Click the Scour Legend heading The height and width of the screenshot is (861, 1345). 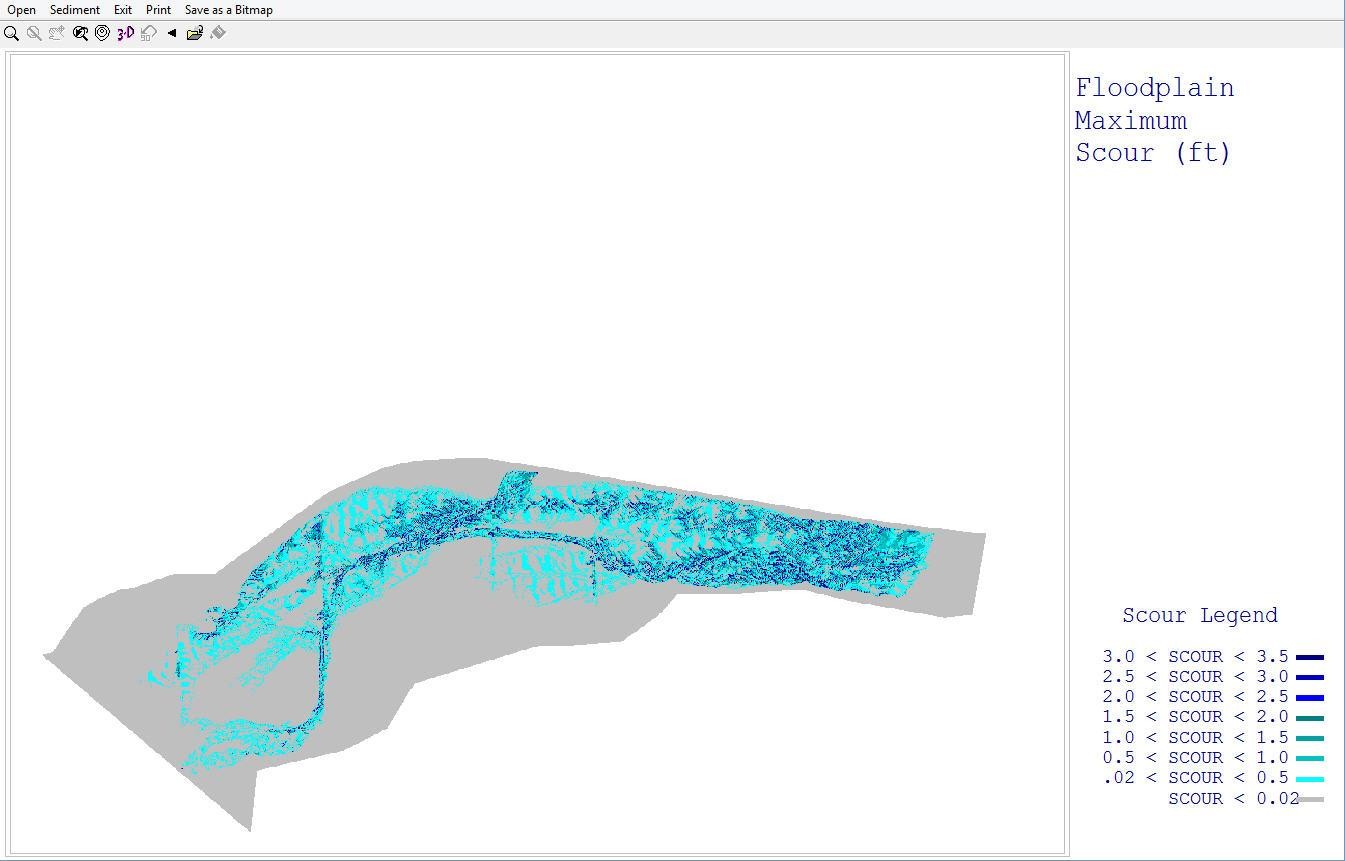coord(1199,616)
